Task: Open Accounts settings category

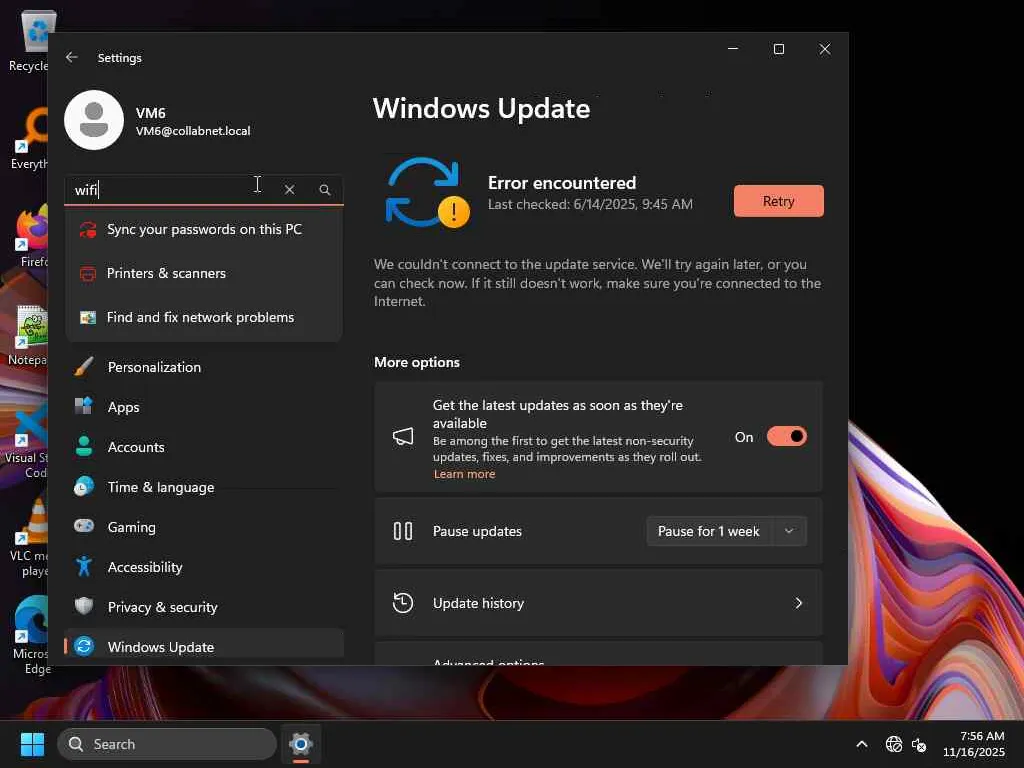Action: pyautogui.click(x=204, y=447)
